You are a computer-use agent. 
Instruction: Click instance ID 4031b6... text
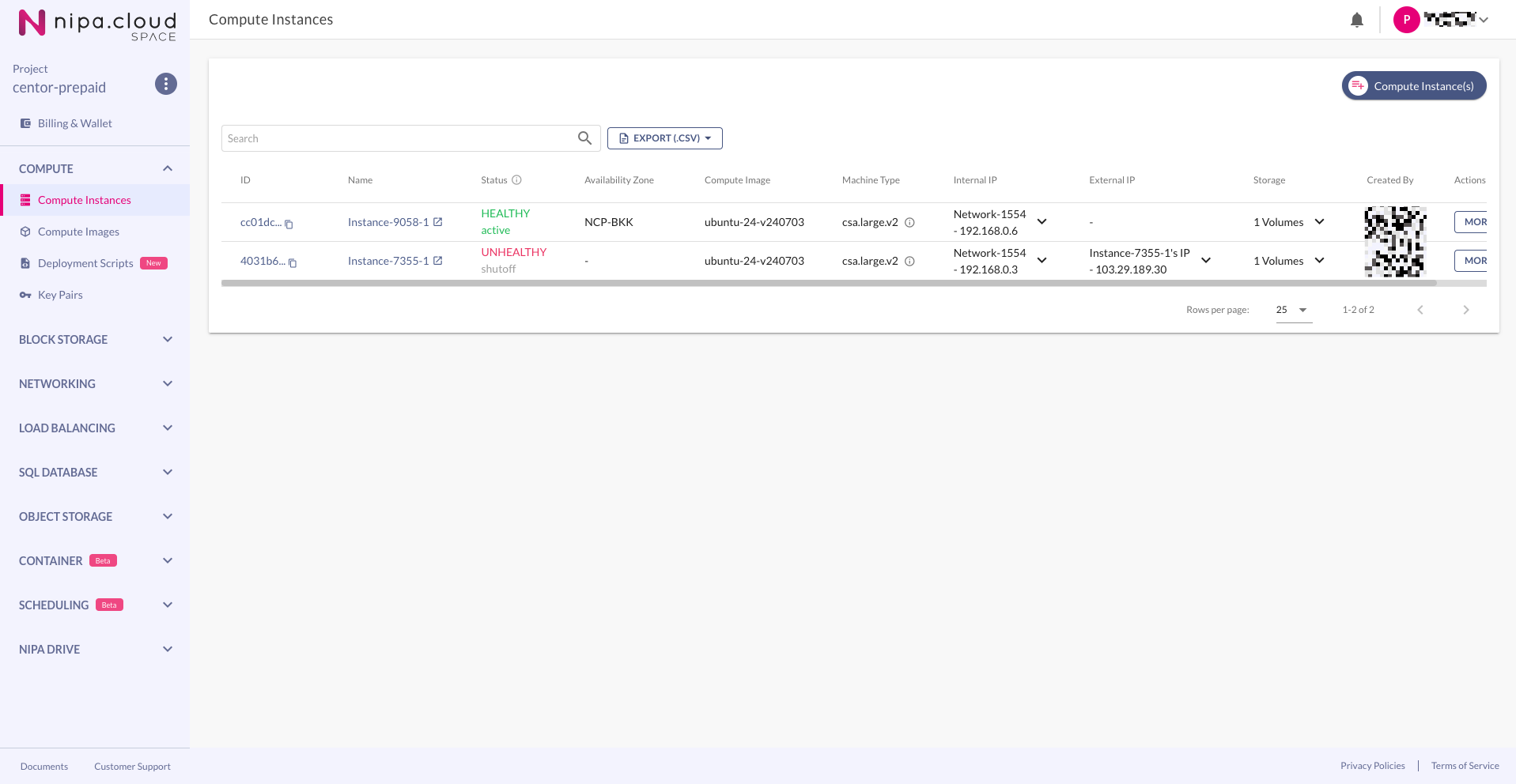point(263,261)
